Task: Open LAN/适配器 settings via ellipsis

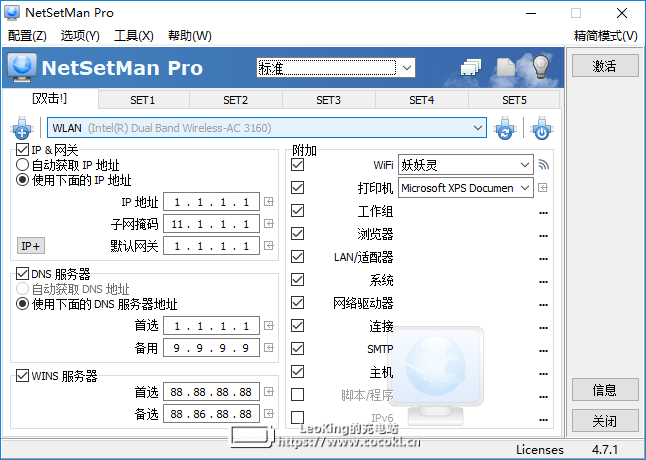Action: pos(543,259)
